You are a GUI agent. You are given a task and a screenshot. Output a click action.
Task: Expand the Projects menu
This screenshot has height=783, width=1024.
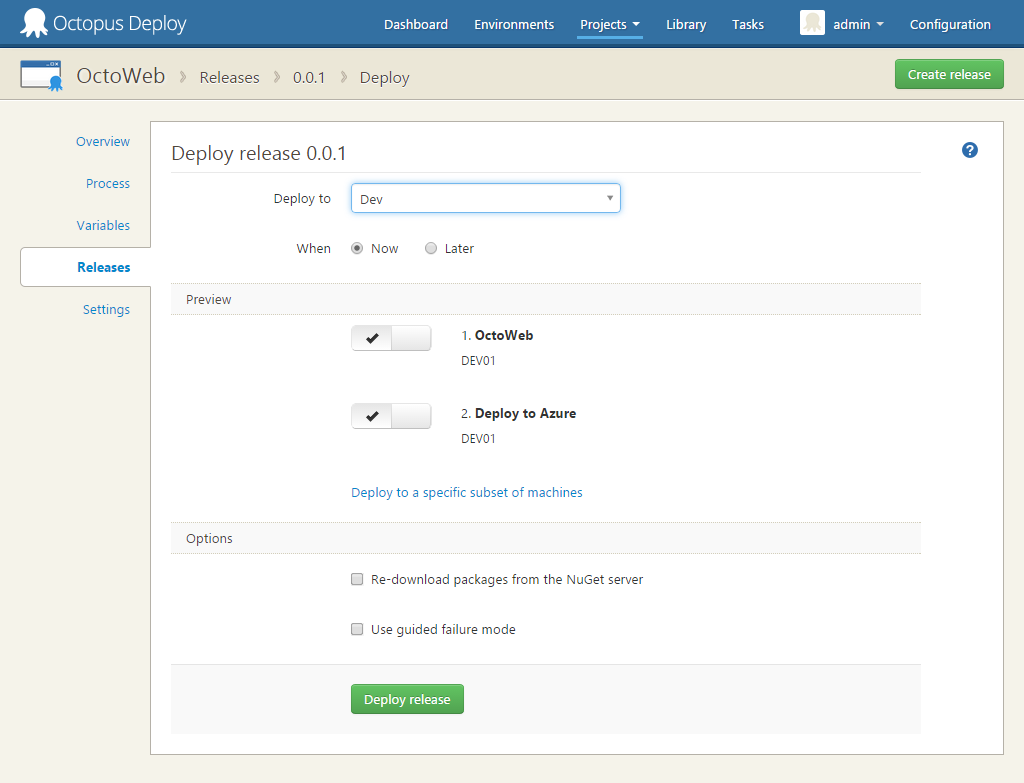609,24
